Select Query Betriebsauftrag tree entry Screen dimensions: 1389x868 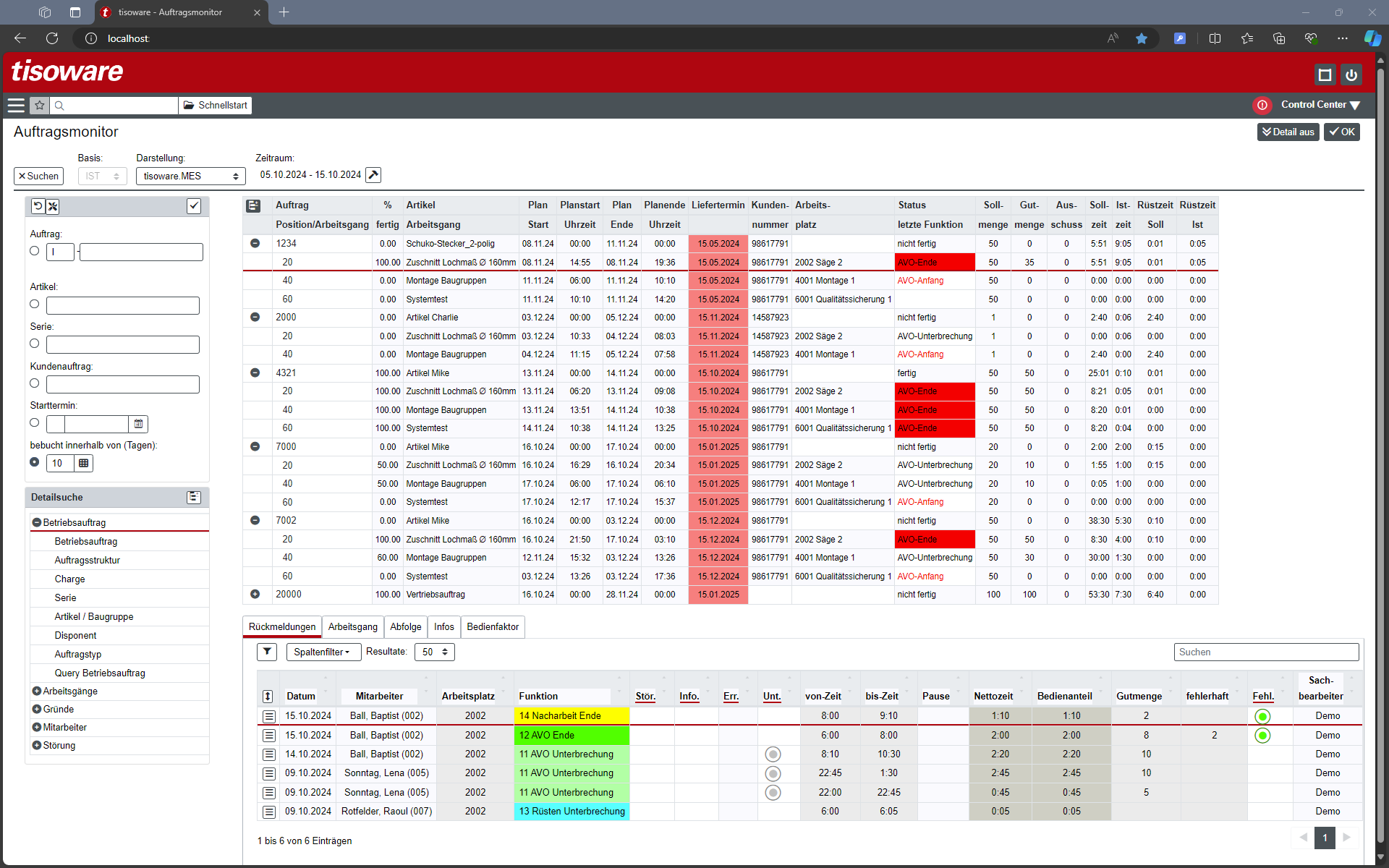point(100,673)
